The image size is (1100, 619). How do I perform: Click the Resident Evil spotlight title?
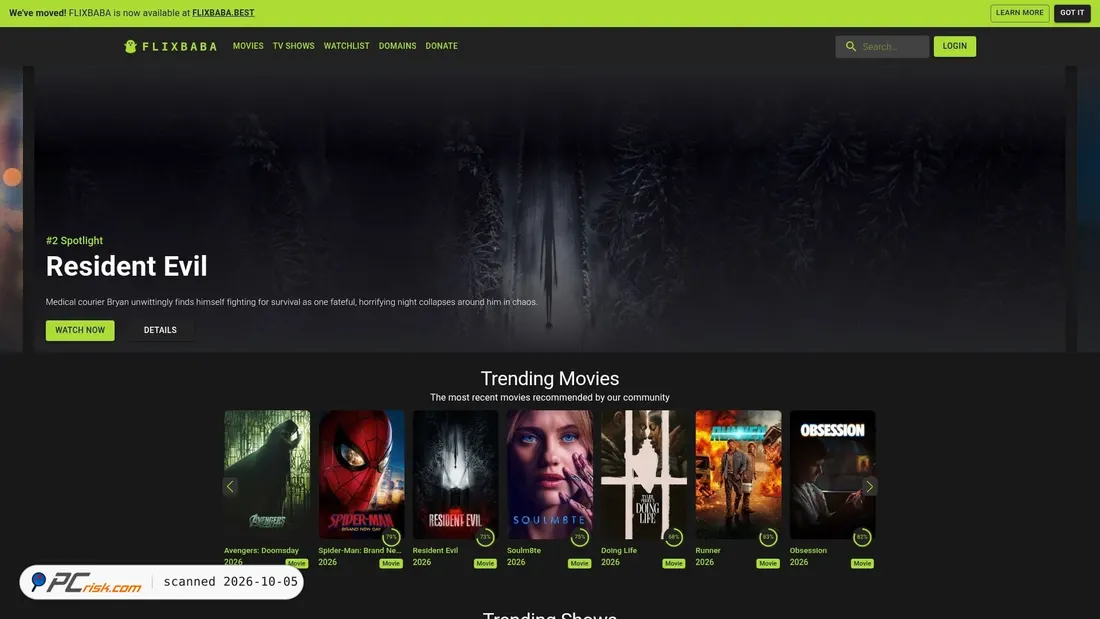click(126, 267)
